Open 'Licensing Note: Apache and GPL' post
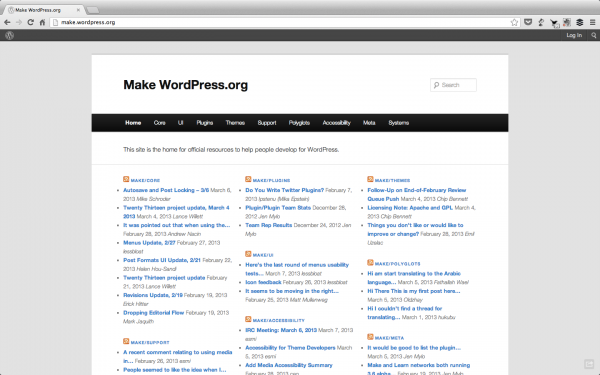 [410, 208]
